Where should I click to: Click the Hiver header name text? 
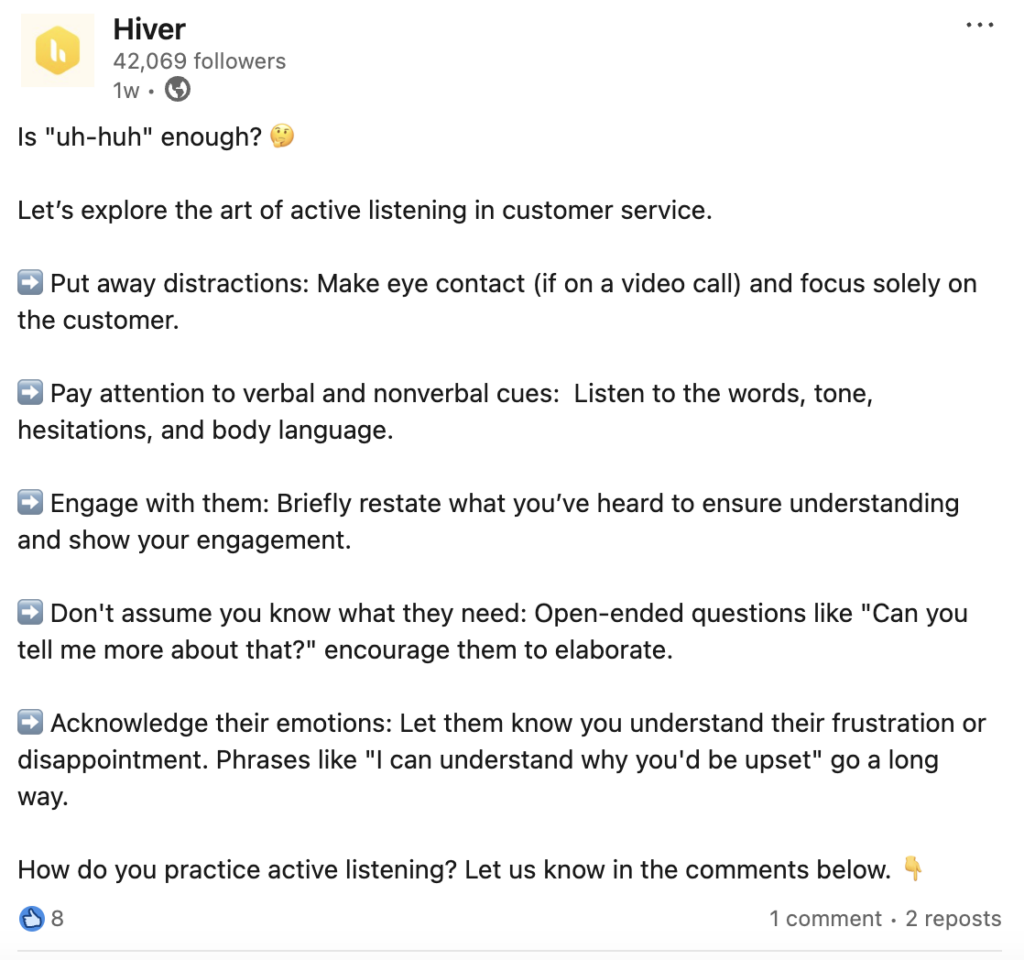coord(148,29)
